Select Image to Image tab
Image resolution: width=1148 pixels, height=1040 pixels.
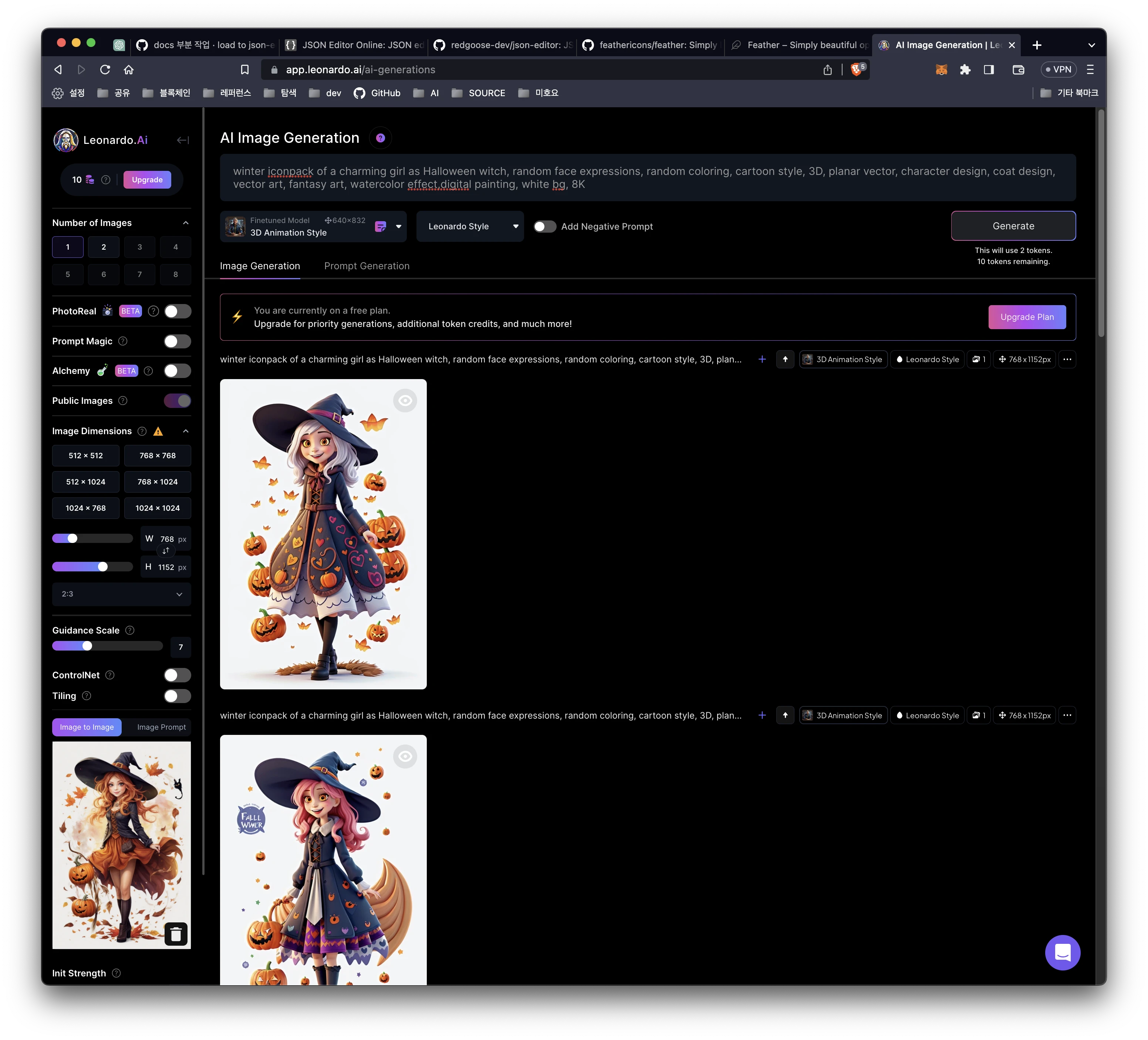[x=87, y=727]
